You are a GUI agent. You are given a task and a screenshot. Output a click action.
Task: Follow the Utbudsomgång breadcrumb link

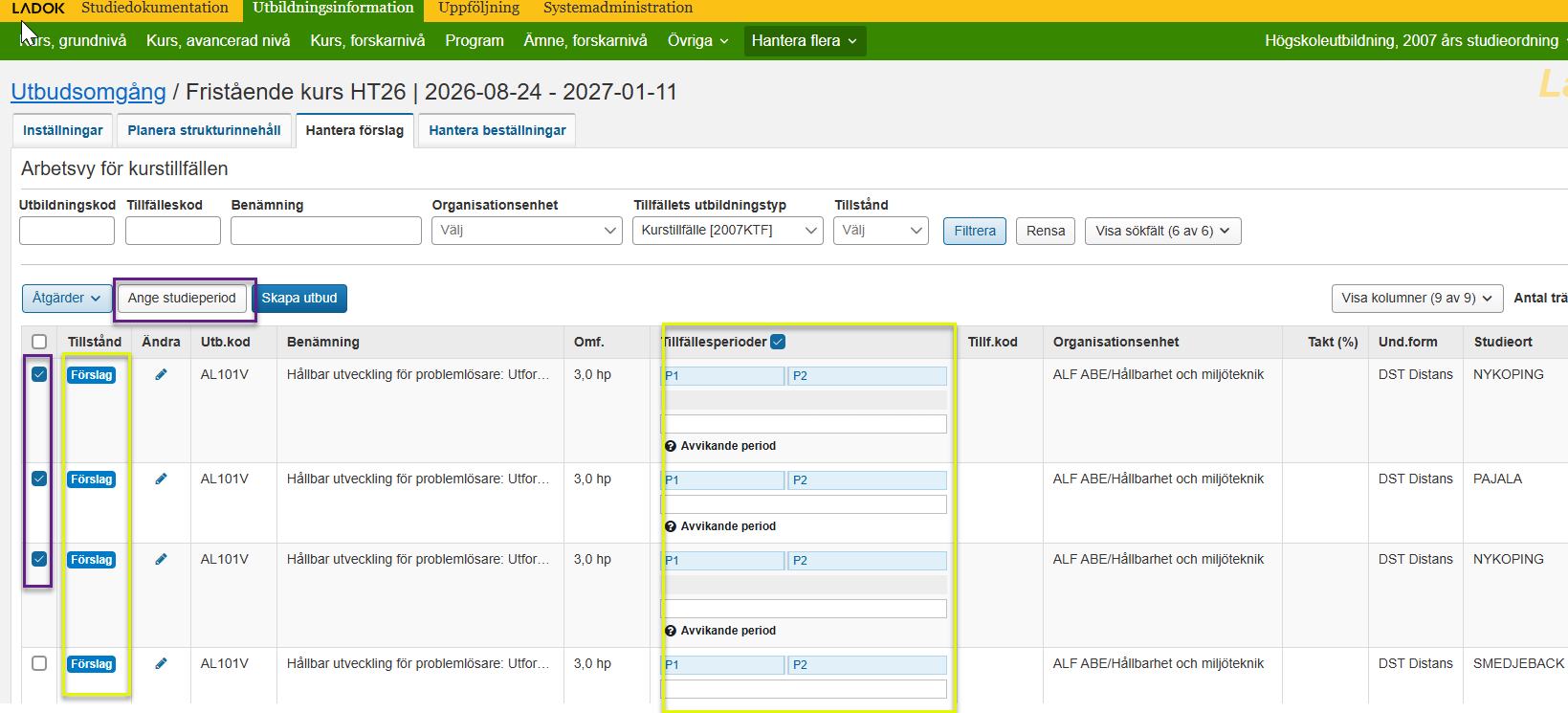click(x=88, y=92)
